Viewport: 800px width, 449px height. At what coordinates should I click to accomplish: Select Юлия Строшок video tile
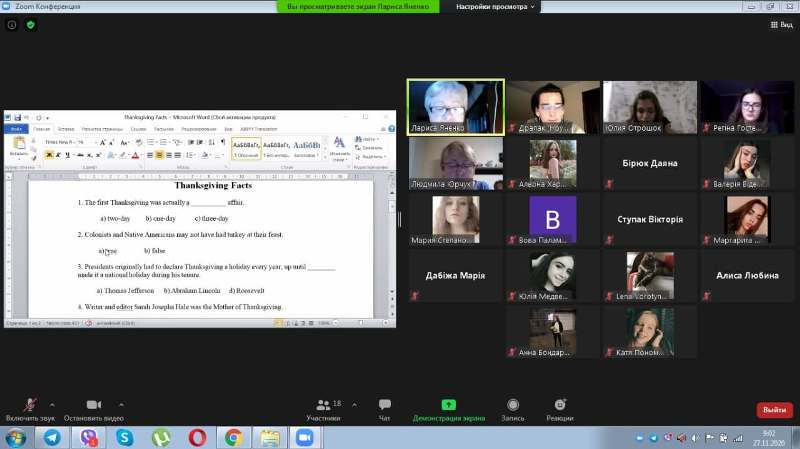pos(649,107)
